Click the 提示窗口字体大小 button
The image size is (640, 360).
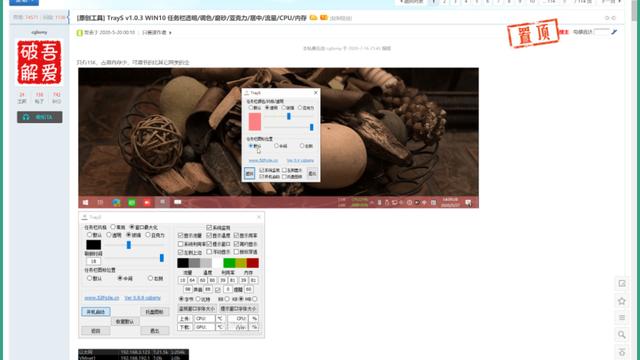238,309
